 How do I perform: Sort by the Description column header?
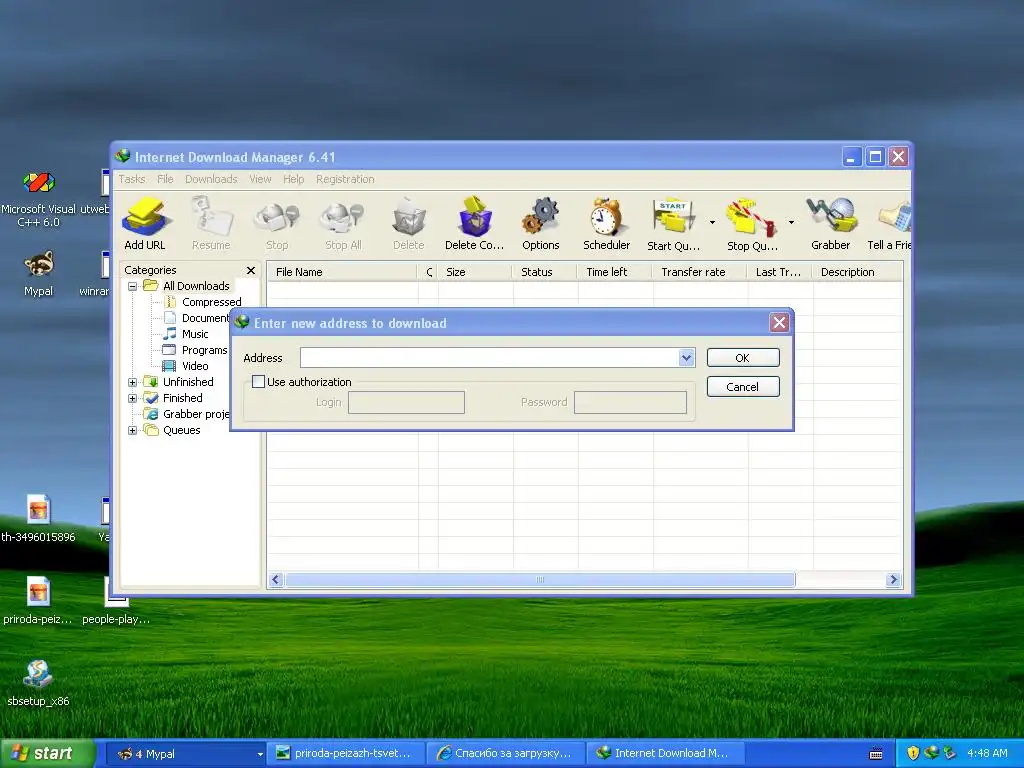pyautogui.click(x=857, y=272)
